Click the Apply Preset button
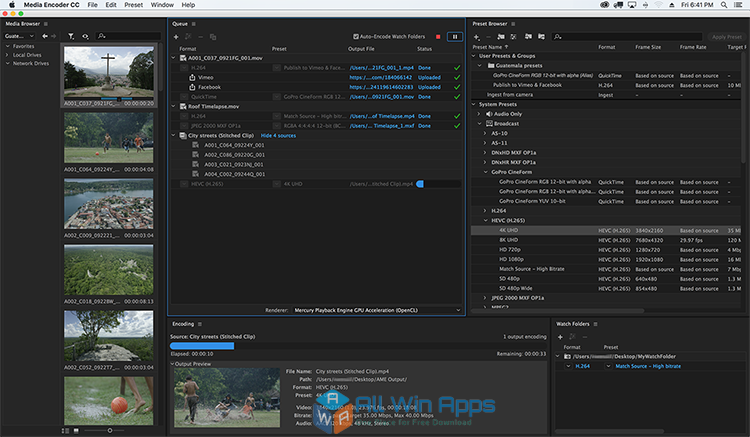 727,37
